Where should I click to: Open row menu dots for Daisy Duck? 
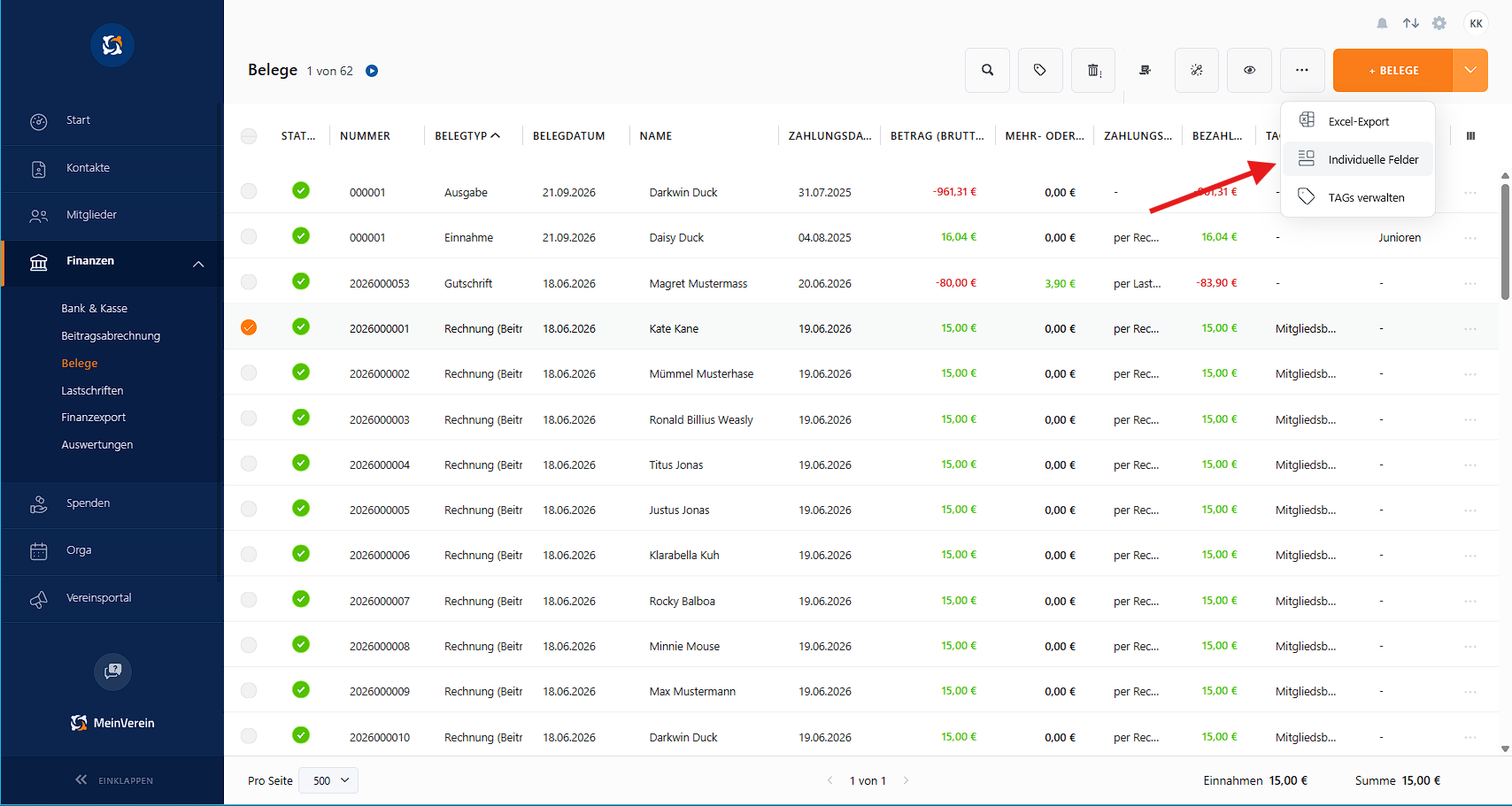(1470, 238)
